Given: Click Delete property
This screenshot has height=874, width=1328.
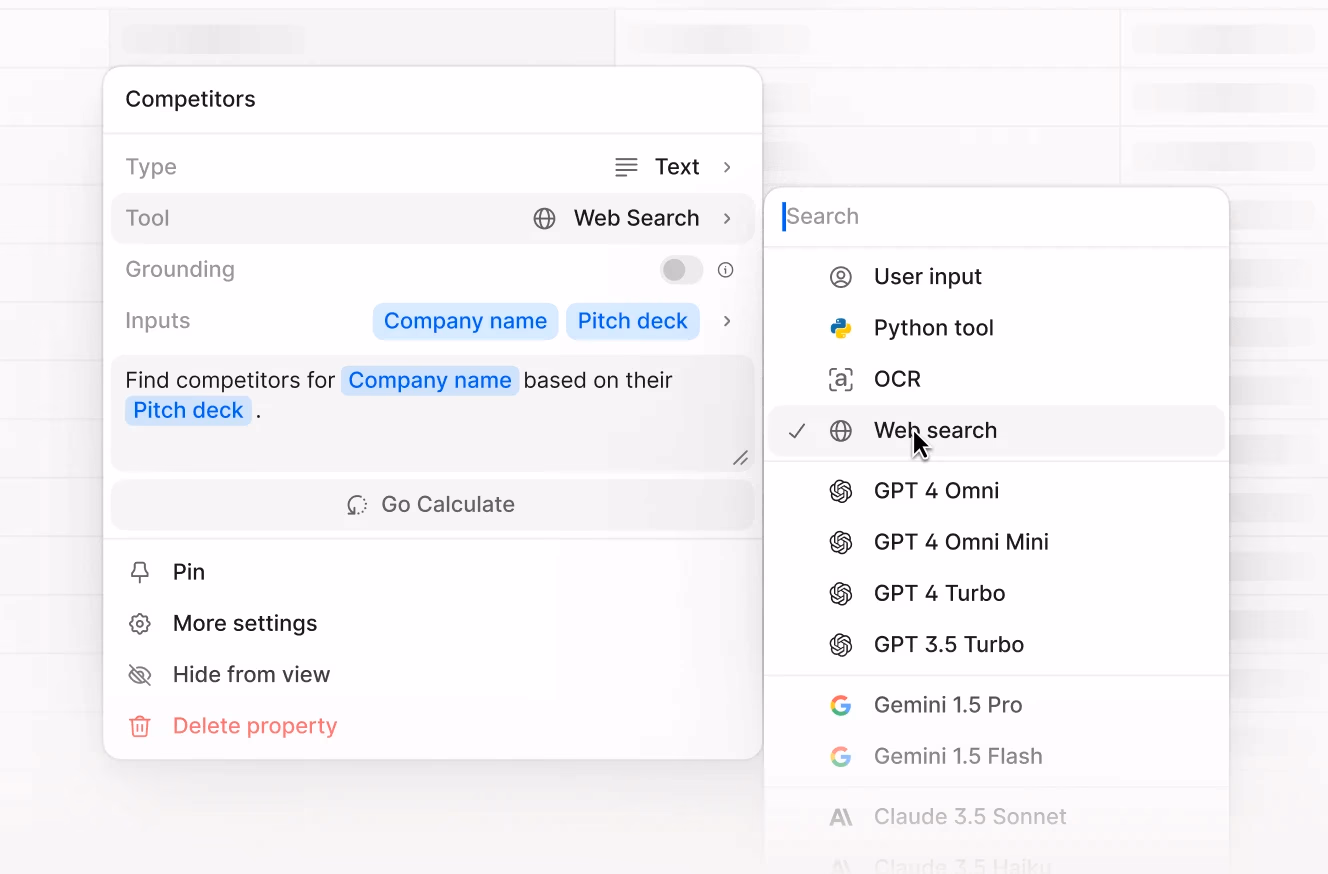Looking at the screenshot, I should coord(433,726).
